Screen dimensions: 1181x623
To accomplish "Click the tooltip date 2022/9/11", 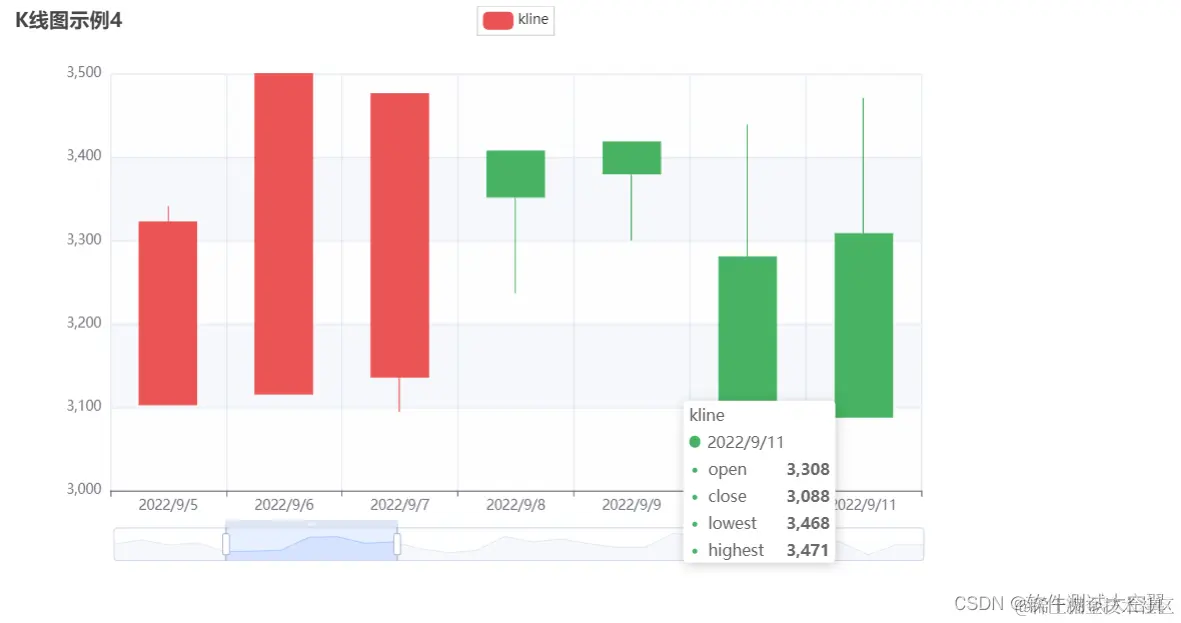I will (x=746, y=442).
